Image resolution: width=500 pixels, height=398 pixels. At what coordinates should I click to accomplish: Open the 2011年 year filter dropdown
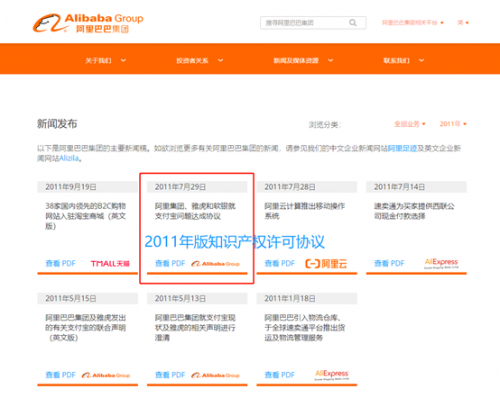coord(453,124)
